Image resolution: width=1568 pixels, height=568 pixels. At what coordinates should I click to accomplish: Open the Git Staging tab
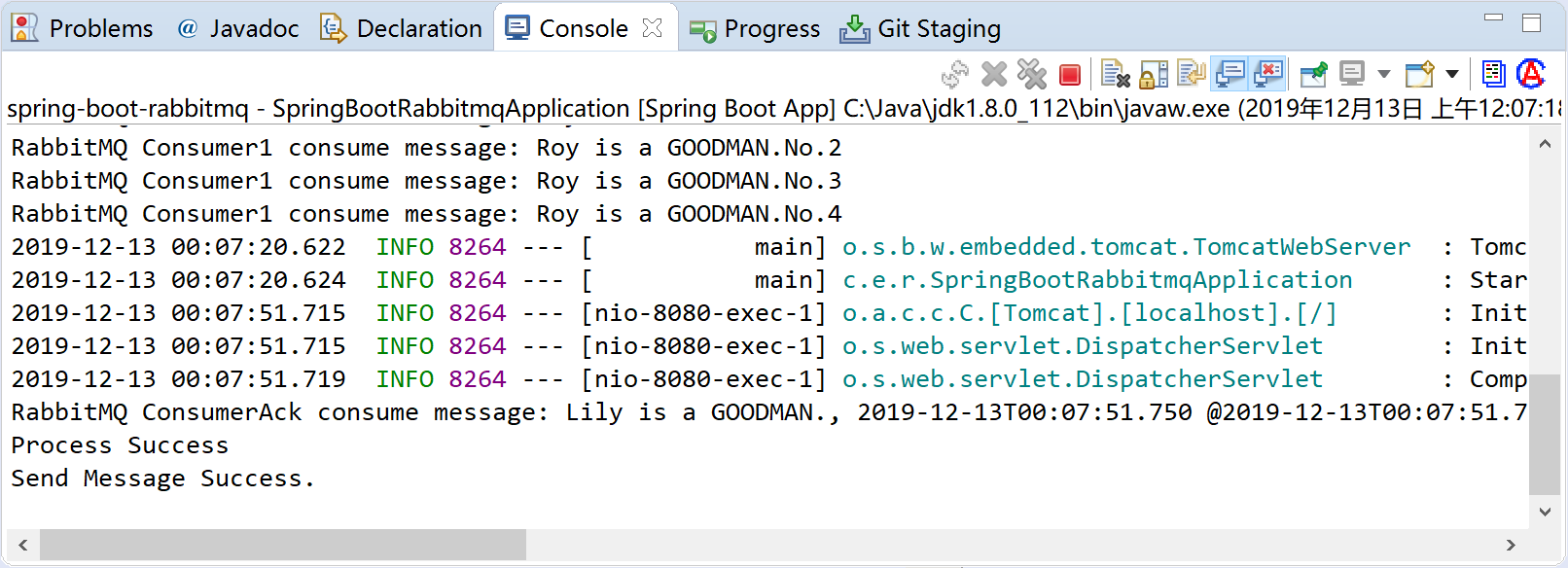920,28
